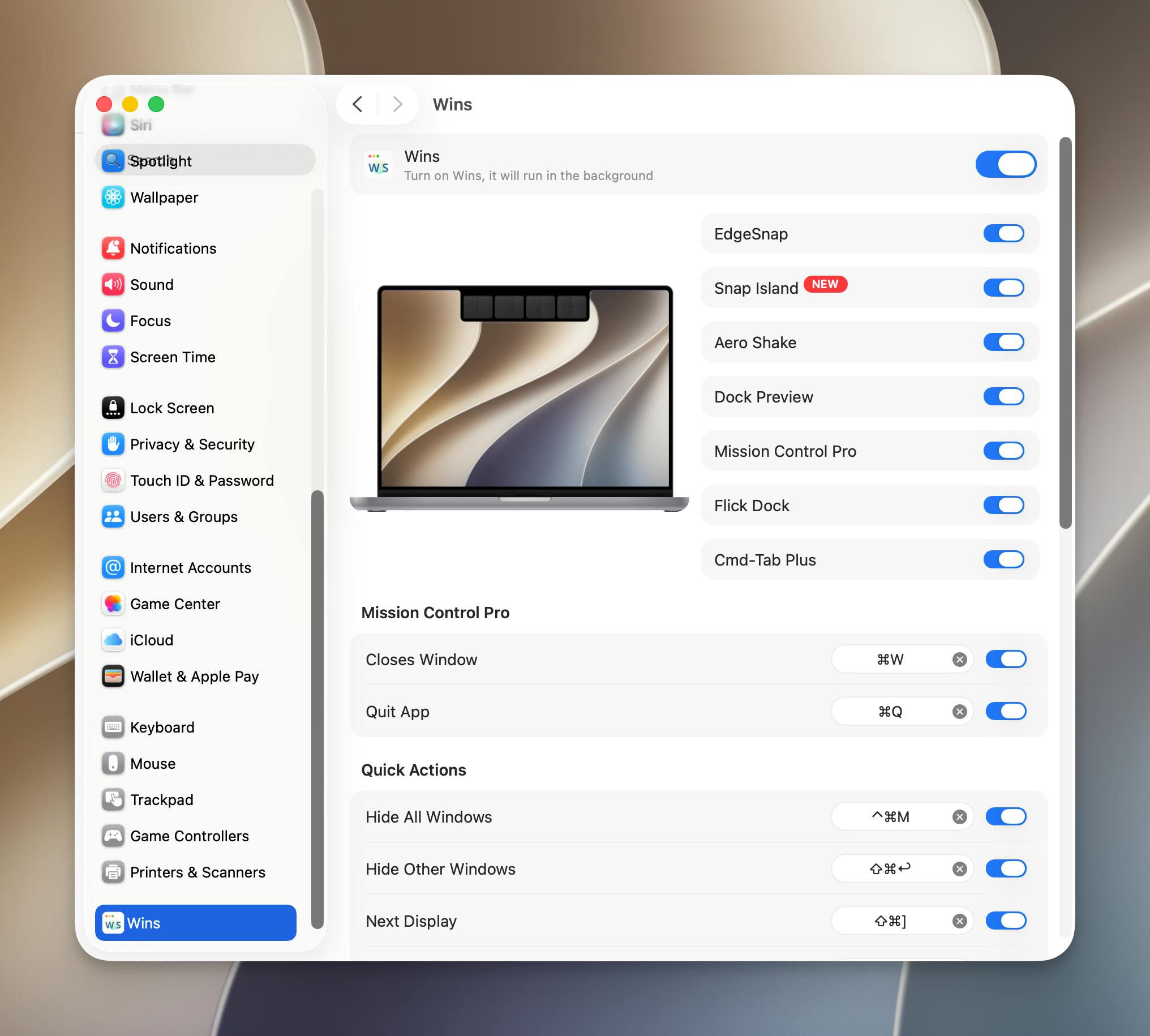Minimize the window with the yellow button
1150x1036 pixels.
coord(130,104)
